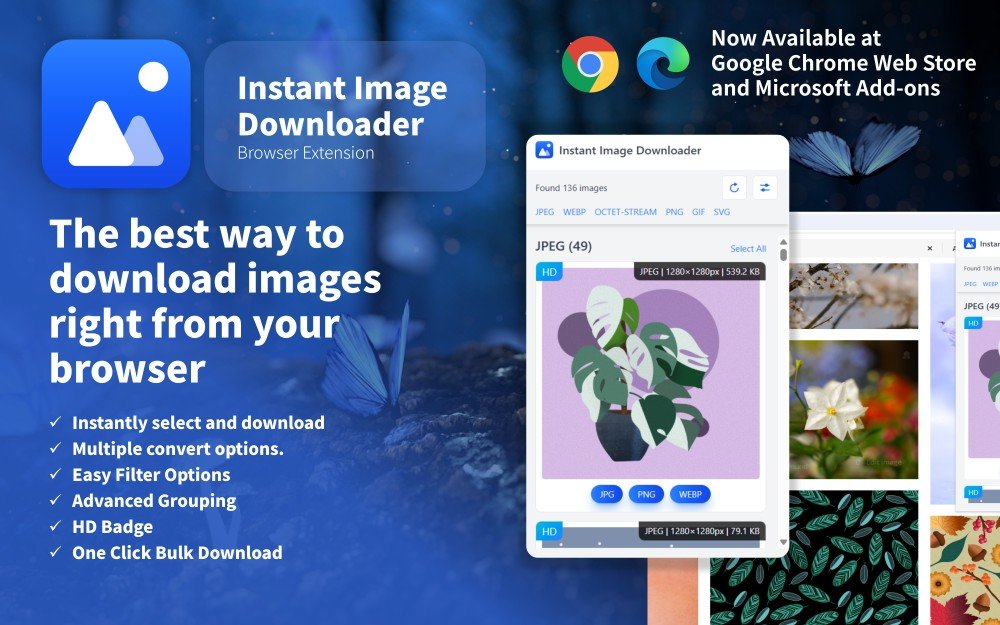Click the 'Found 136 images' text

pyautogui.click(x=571, y=188)
